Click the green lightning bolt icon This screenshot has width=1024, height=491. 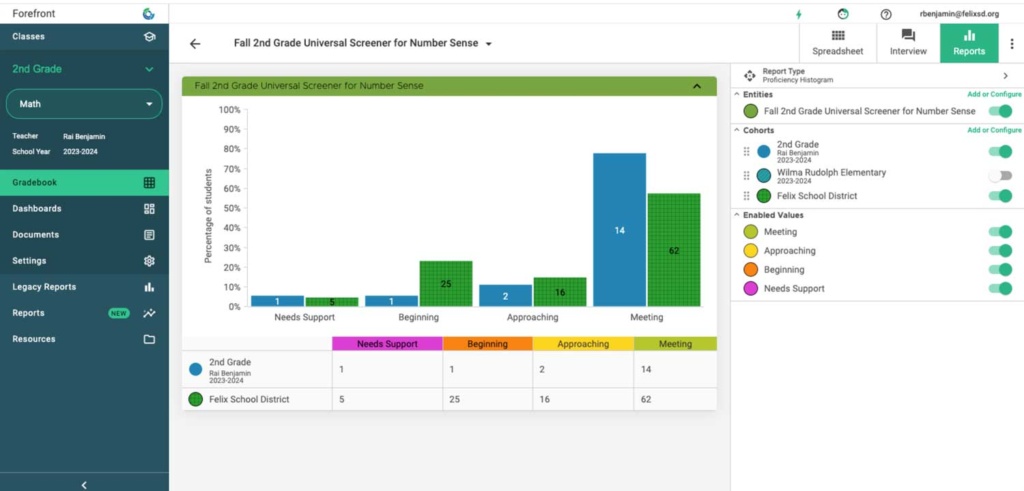798,14
